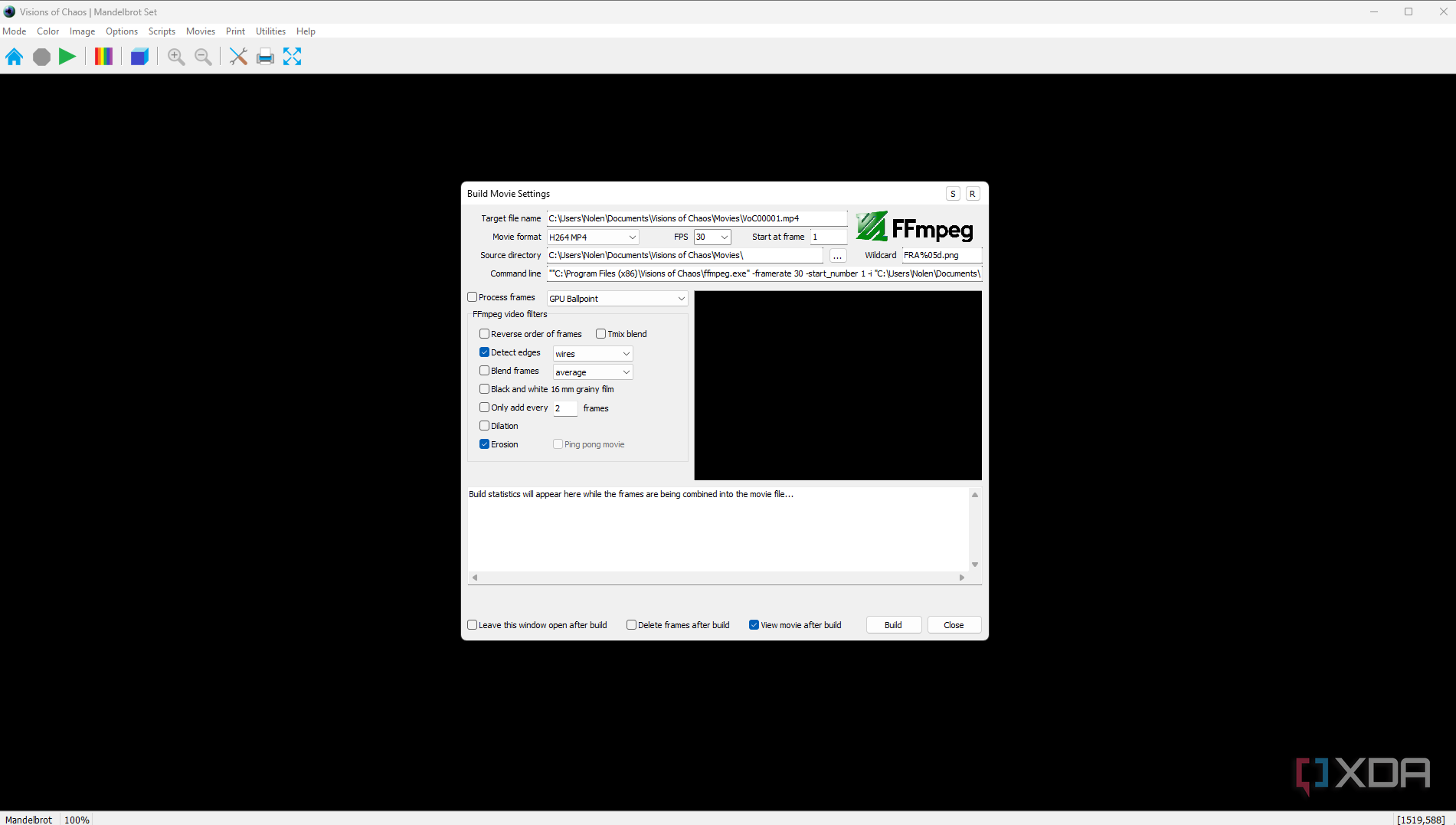Open the Detect edges wires dropdown
This screenshot has height=825, width=1456.
(593, 354)
